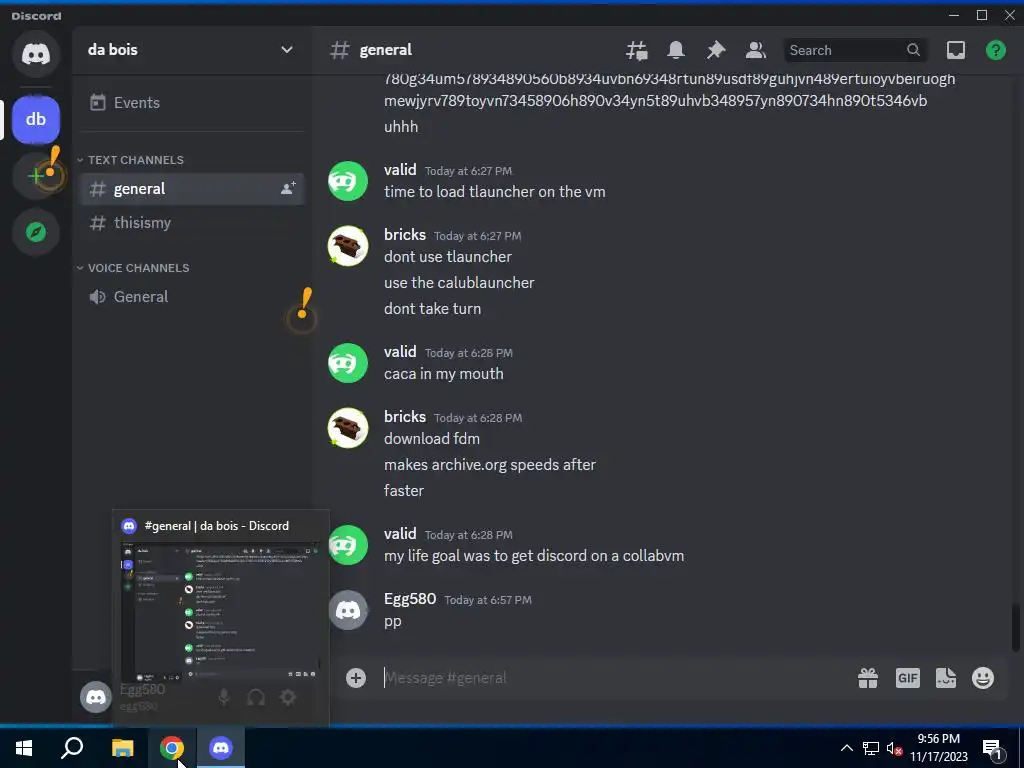Click the message 'use the calublauncher'
This screenshot has height=768, width=1024.
click(x=459, y=283)
